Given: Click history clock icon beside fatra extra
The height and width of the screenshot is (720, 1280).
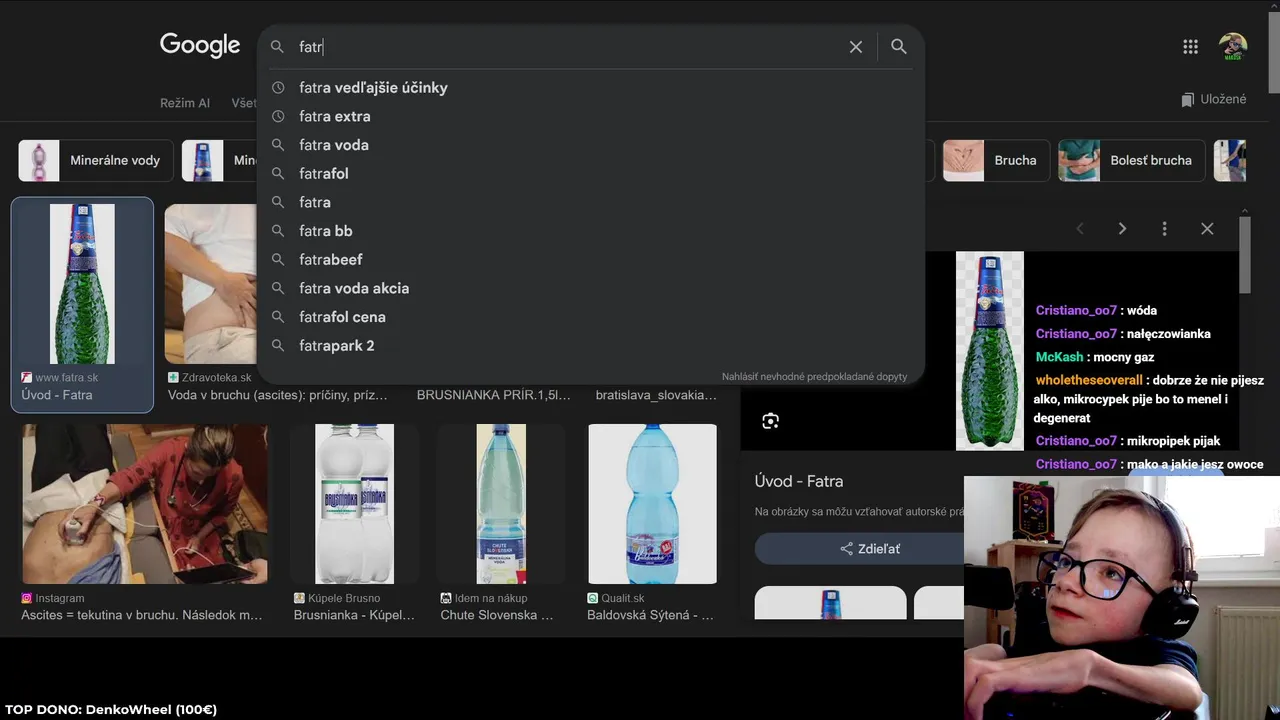Looking at the screenshot, I should click(x=278, y=116).
